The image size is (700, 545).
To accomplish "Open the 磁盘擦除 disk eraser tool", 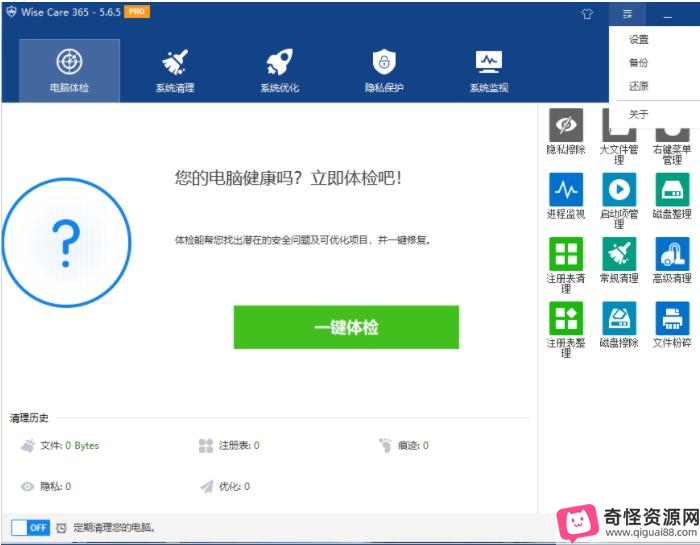I will tap(619, 319).
